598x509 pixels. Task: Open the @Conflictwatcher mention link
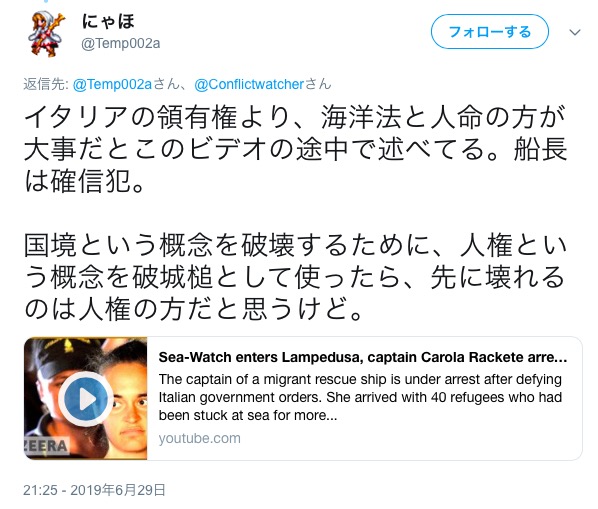[x=249, y=84]
